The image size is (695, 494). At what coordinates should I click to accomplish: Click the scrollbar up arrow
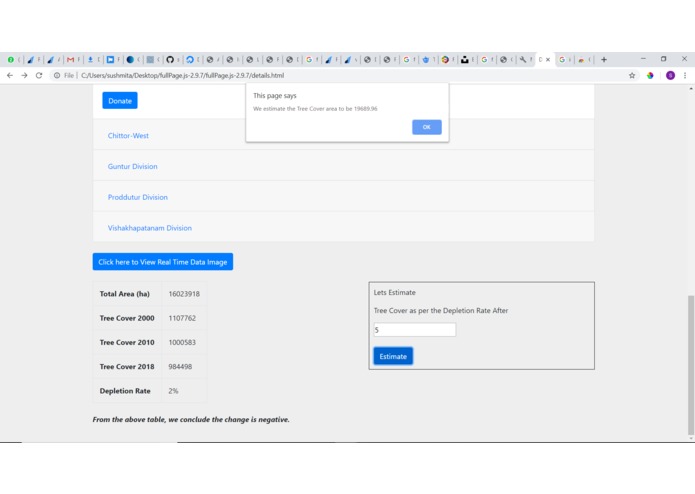pos(691,89)
